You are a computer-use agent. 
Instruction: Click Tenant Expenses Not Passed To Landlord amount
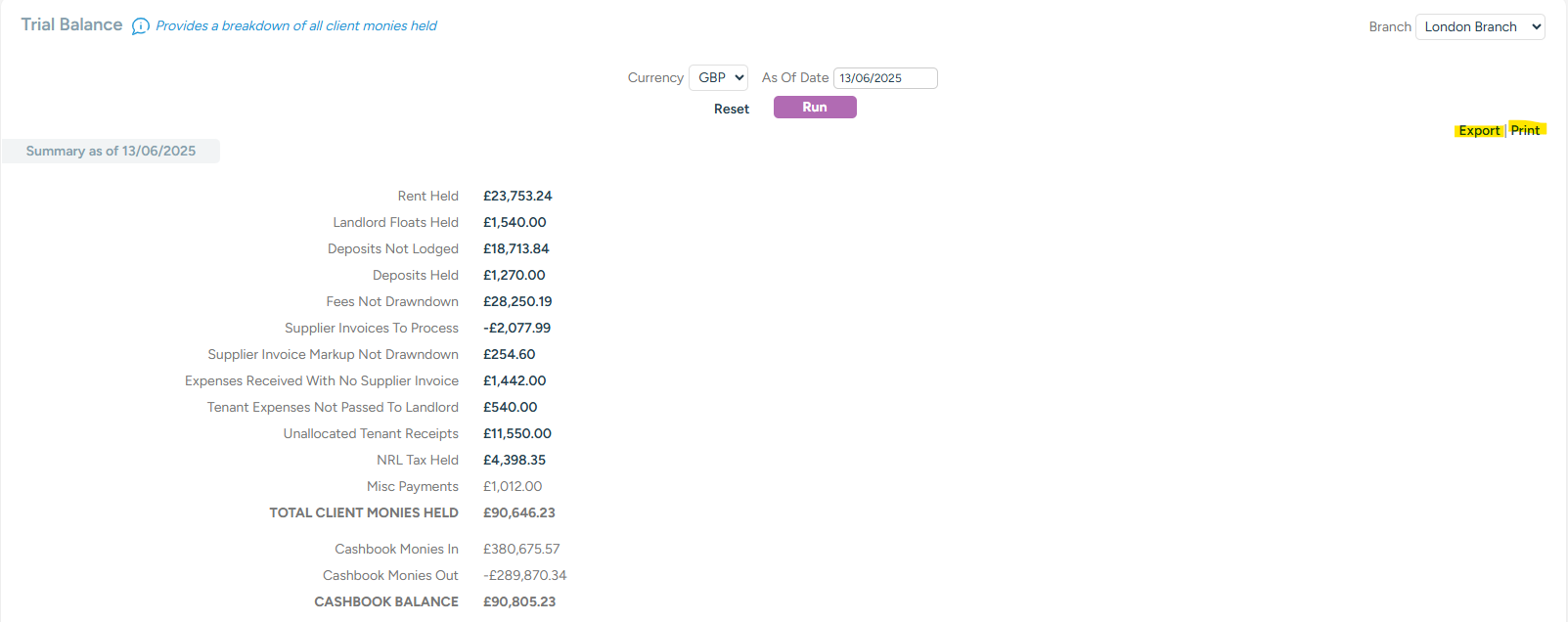pyautogui.click(x=510, y=408)
